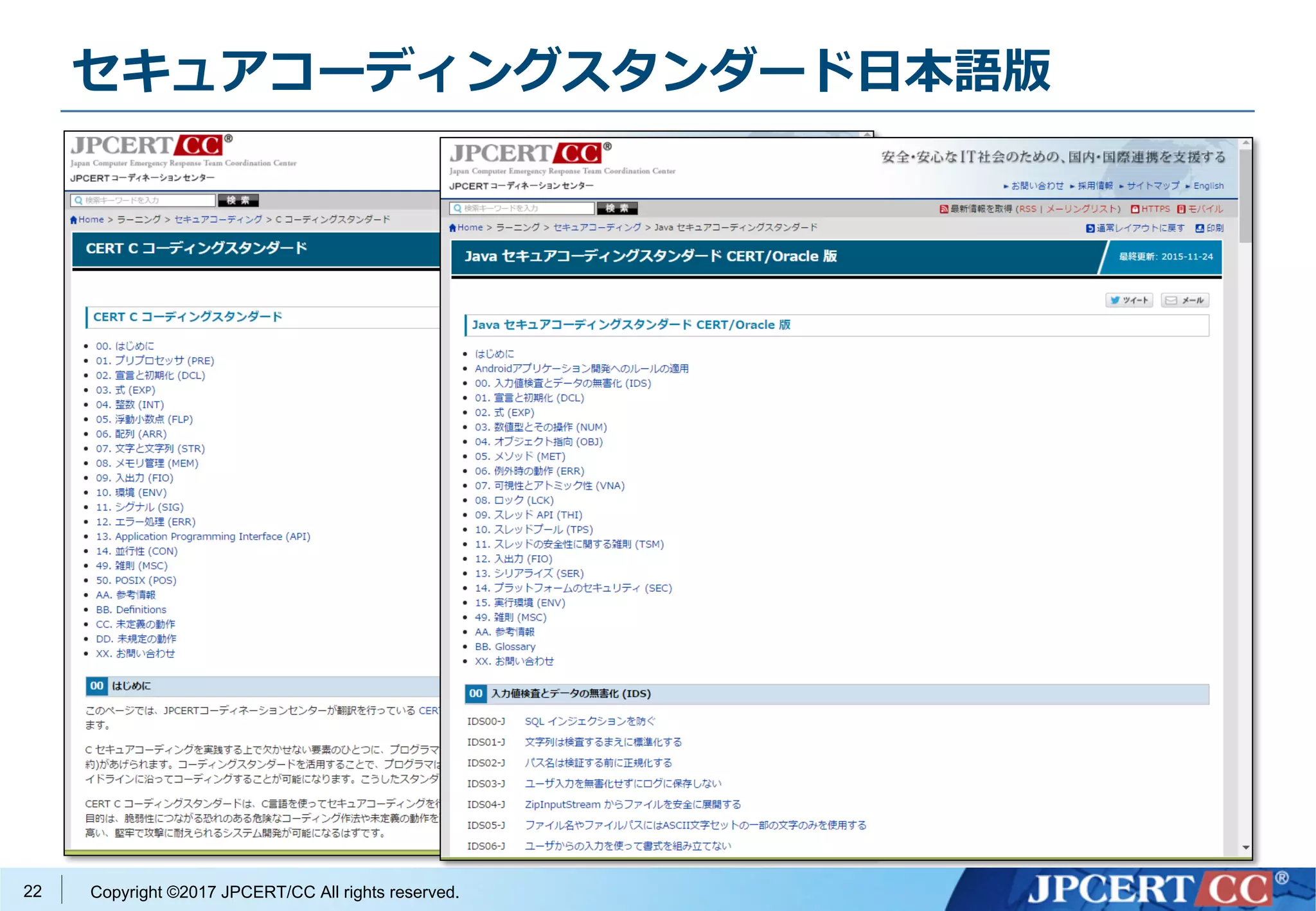Screen dimensions: 1316x911
Task: Open 05. 浮動小数点 (FLP) in C list
Action: [x=145, y=420]
